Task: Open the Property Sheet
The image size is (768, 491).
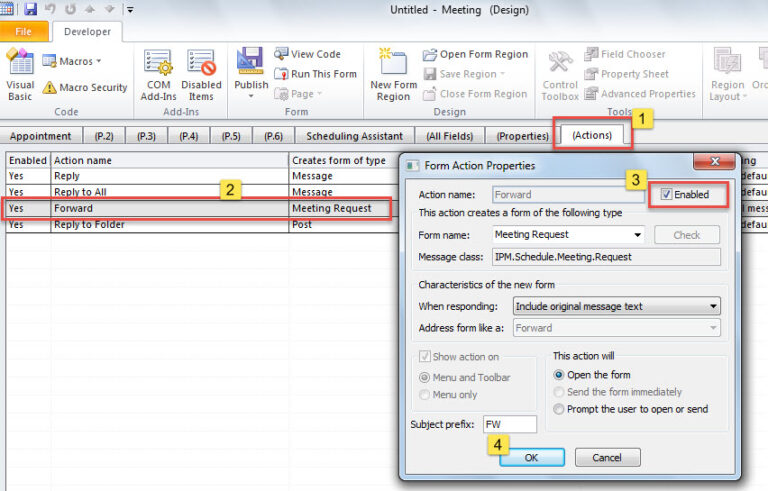Action: [626, 74]
